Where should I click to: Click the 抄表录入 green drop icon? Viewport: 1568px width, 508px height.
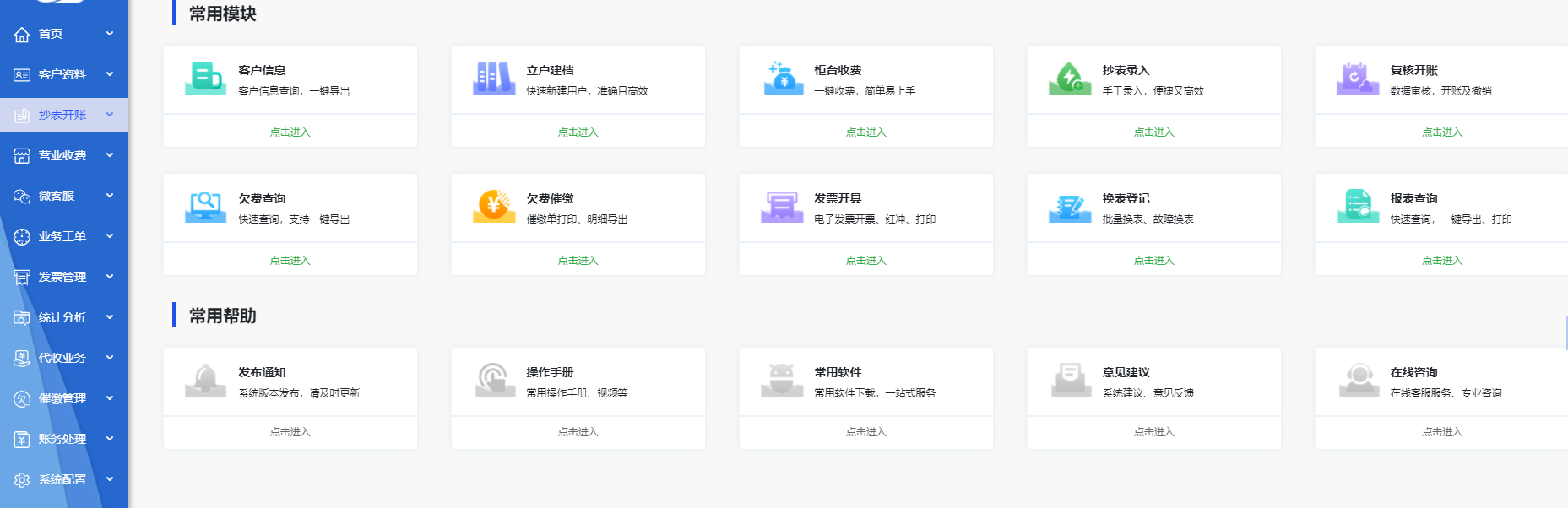(x=1070, y=78)
